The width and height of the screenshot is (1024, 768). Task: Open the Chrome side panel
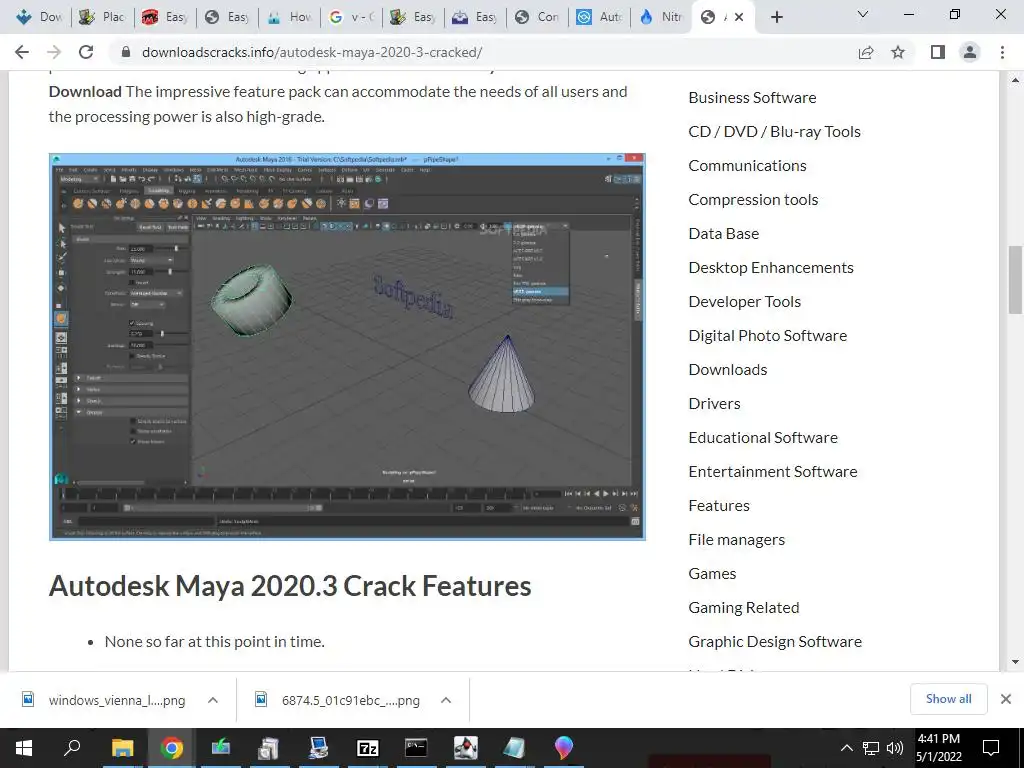point(938,52)
